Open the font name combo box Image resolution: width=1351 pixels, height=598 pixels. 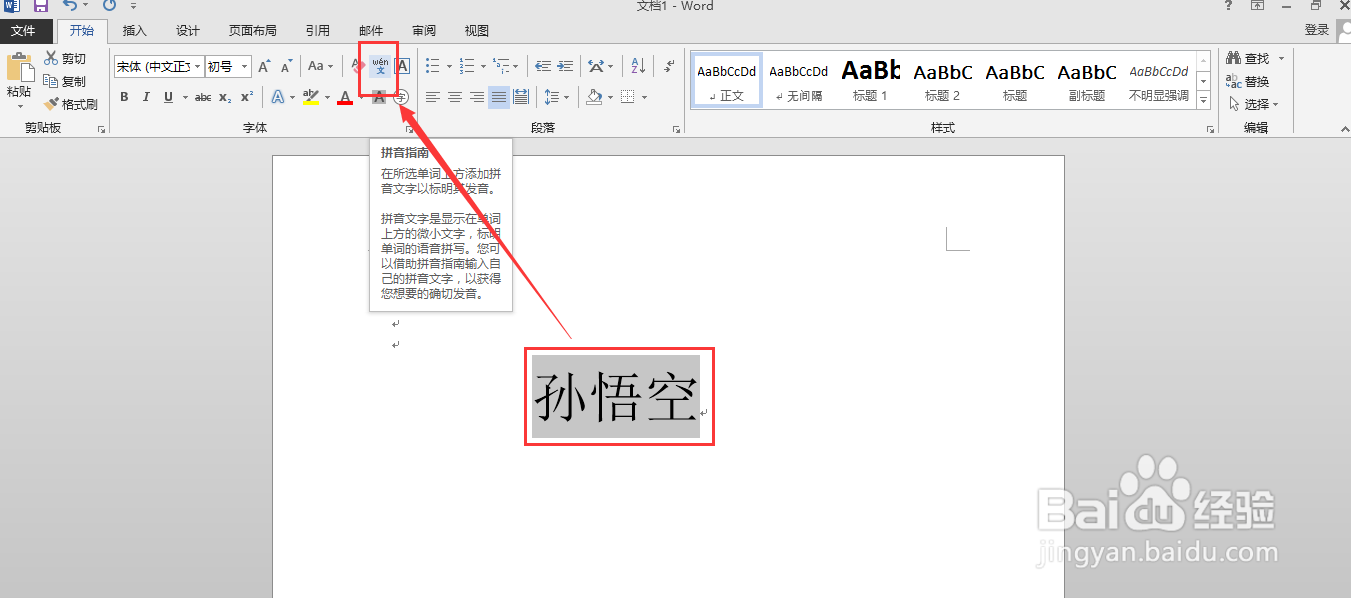point(159,67)
